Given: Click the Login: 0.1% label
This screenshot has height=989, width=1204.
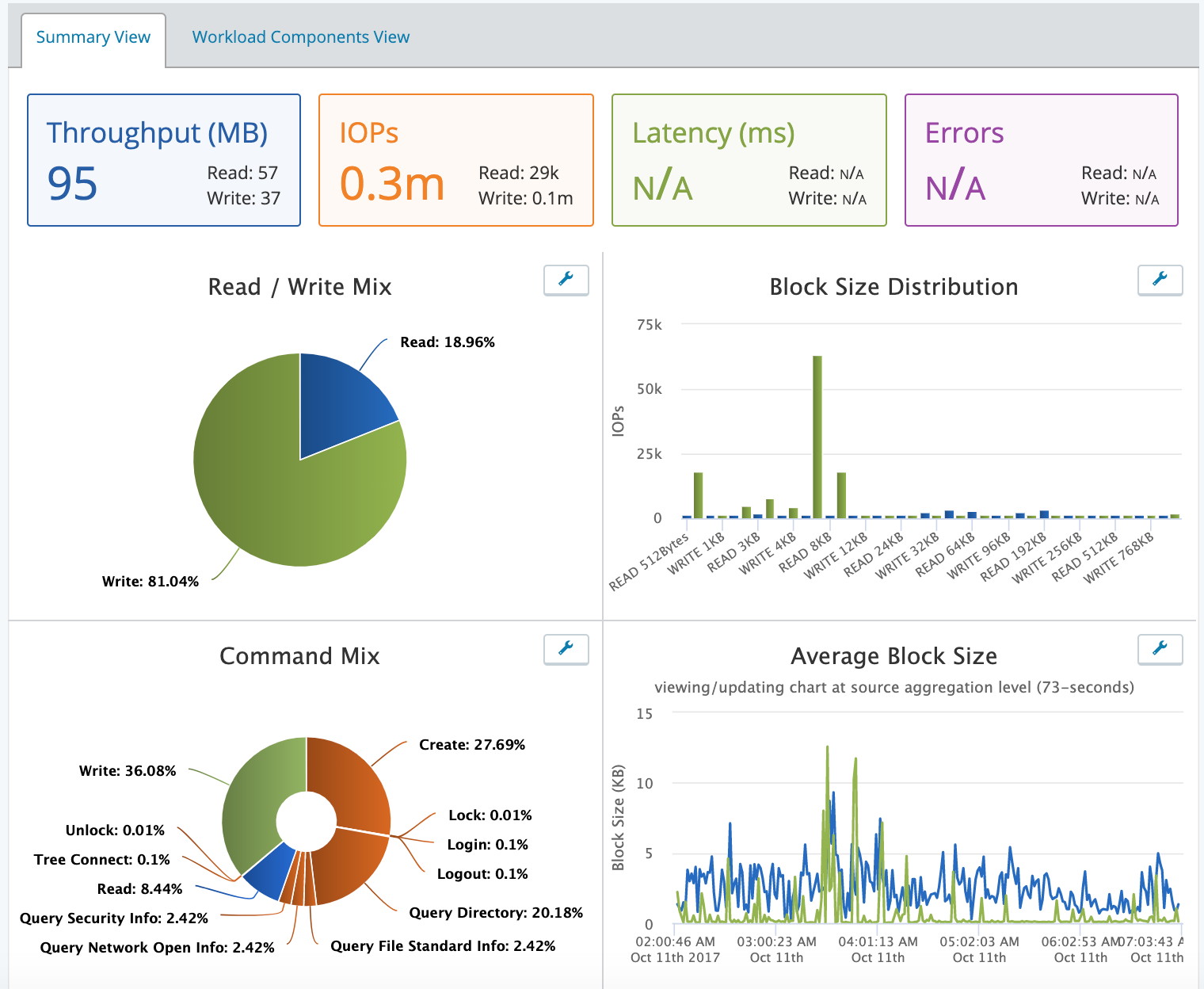Looking at the screenshot, I should click(488, 845).
